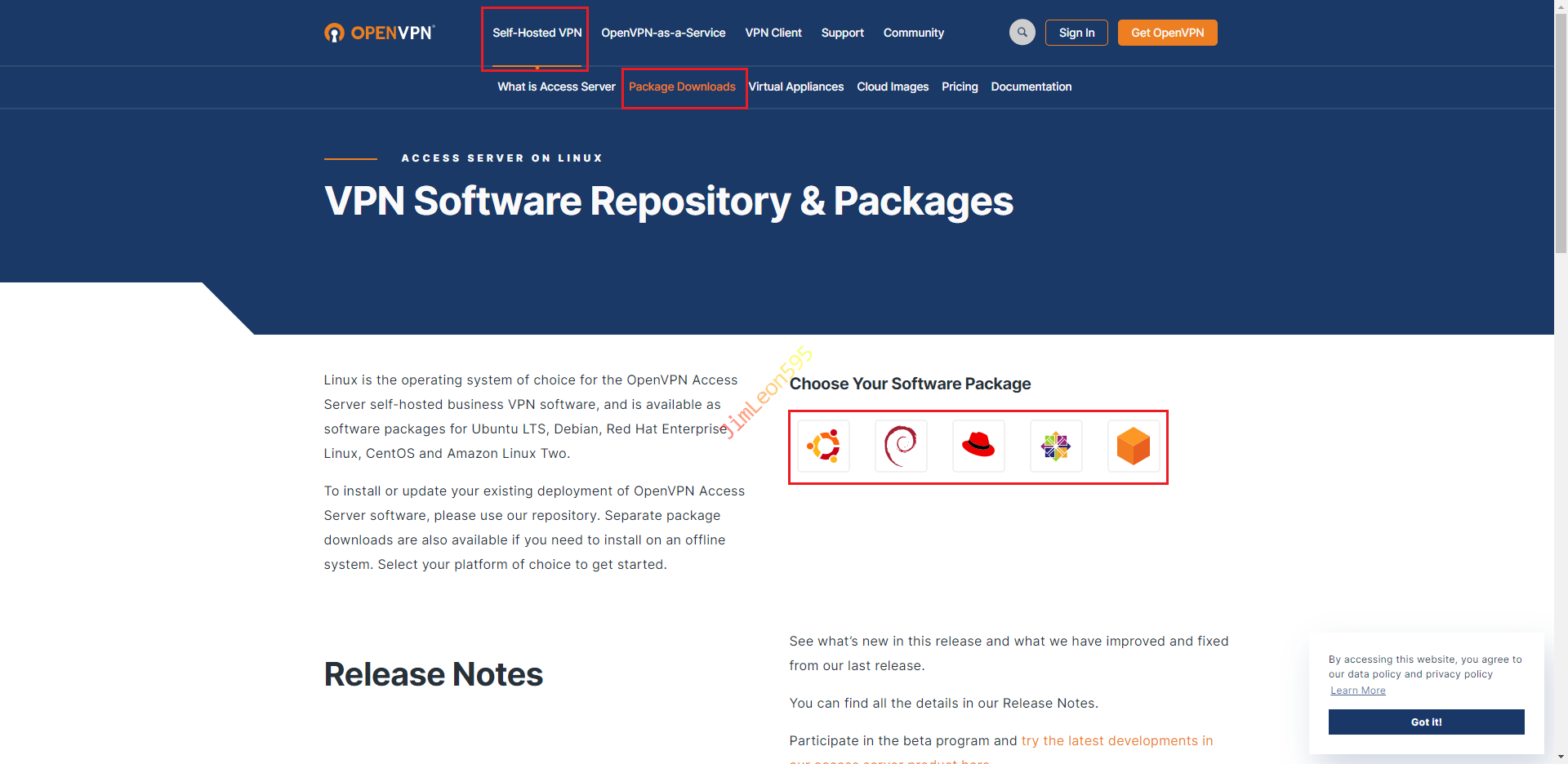Switch to Package Downloads tab
The height and width of the screenshot is (764, 1568).
click(x=682, y=87)
